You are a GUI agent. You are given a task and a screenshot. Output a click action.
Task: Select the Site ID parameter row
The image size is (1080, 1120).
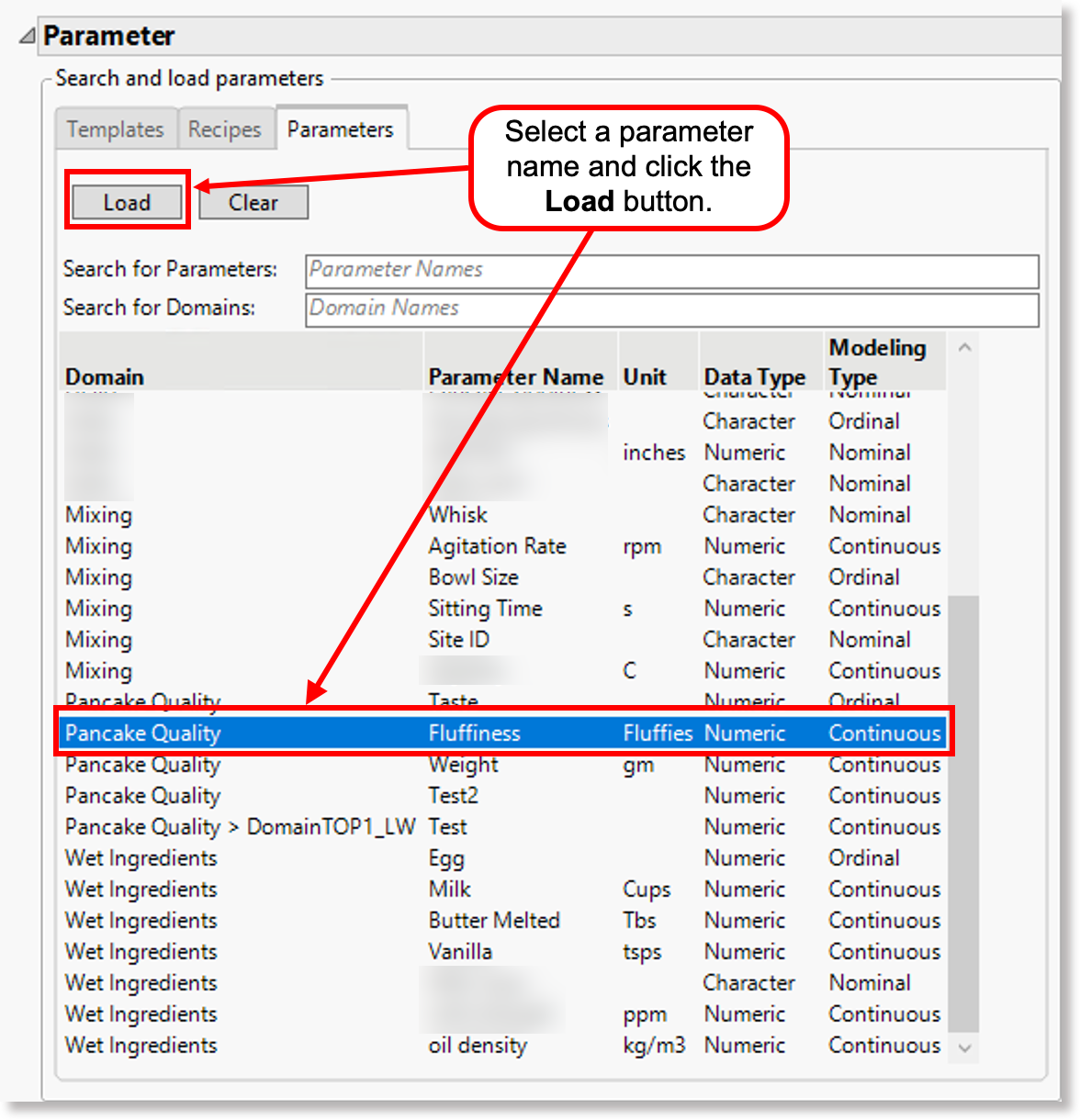tap(502, 640)
